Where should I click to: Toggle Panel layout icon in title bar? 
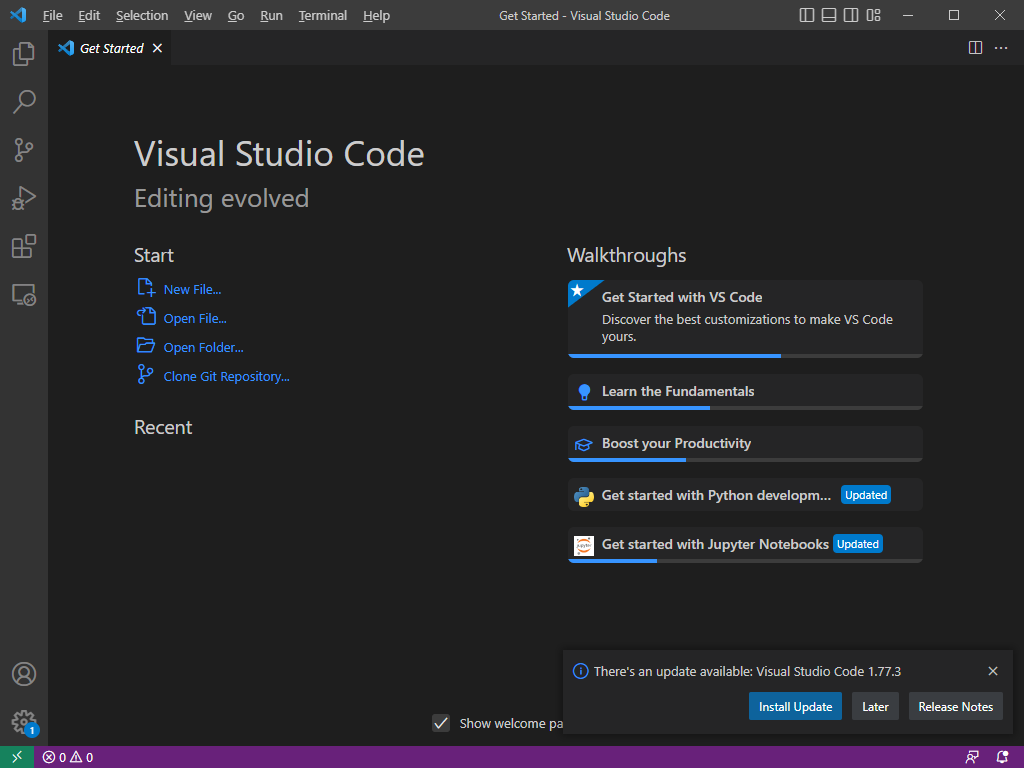click(x=829, y=15)
